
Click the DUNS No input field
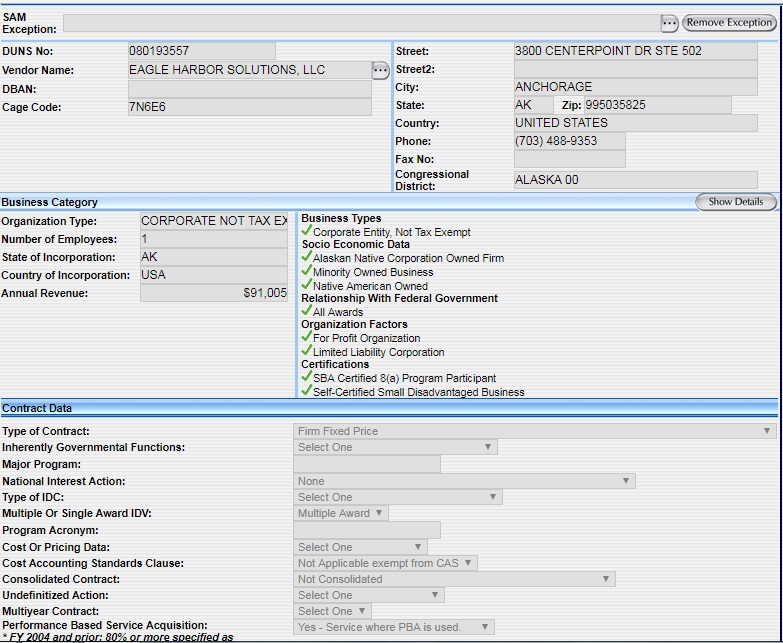point(201,51)
